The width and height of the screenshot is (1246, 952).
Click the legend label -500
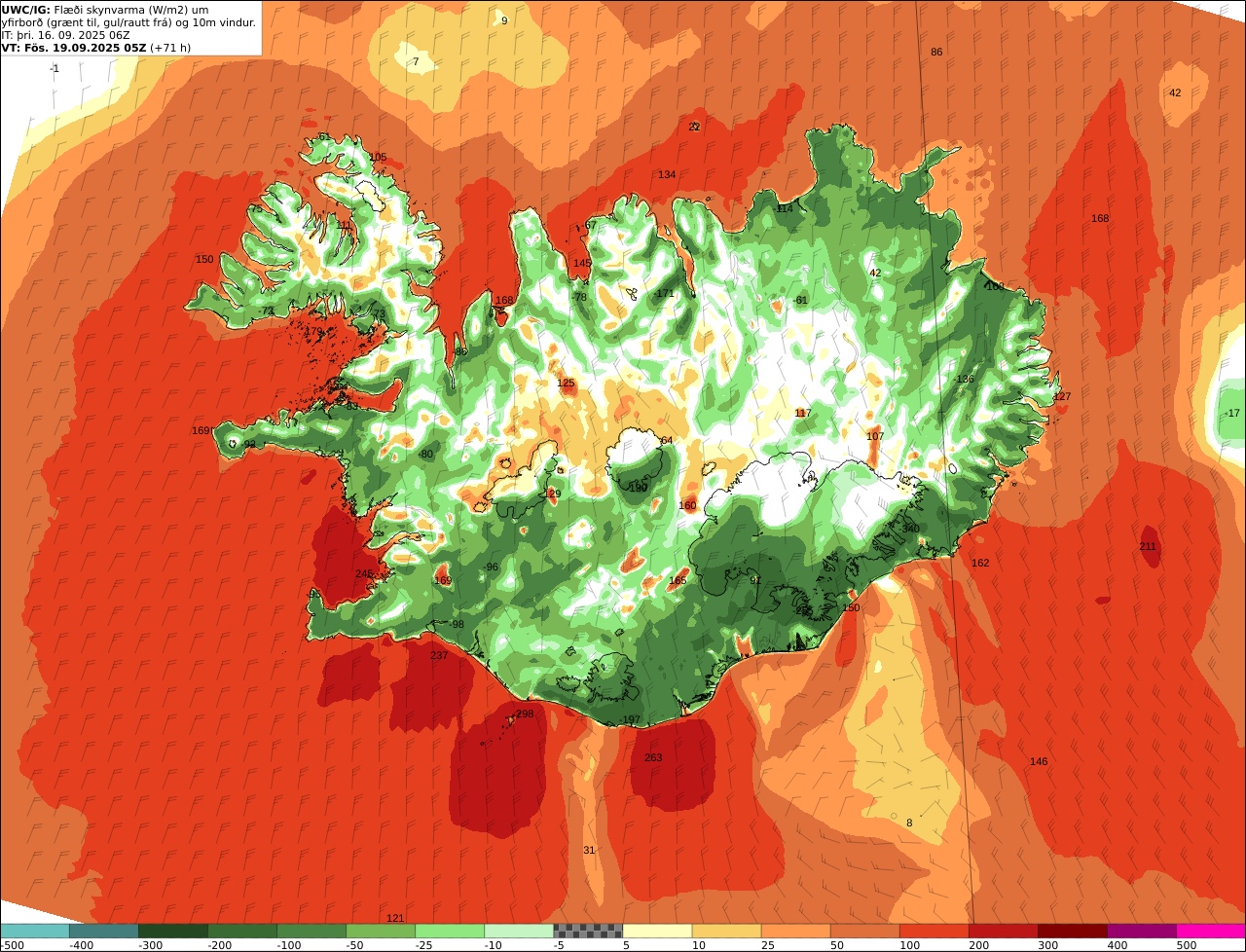pyautogui.click(x=12, y=945)
